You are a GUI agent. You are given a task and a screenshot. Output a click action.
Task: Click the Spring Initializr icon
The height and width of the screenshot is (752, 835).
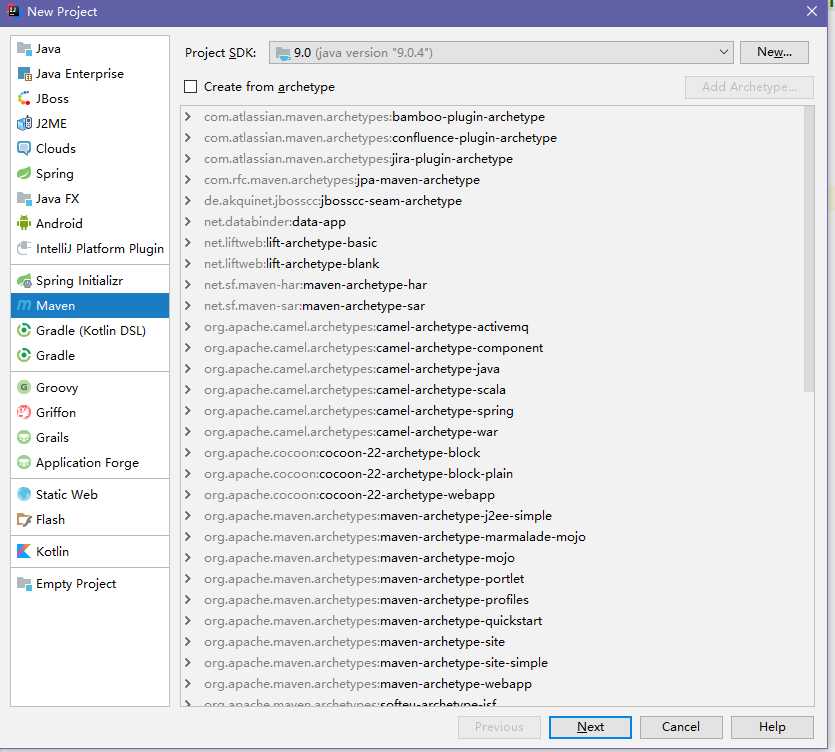pyautogui.click(x=24, y=281)
